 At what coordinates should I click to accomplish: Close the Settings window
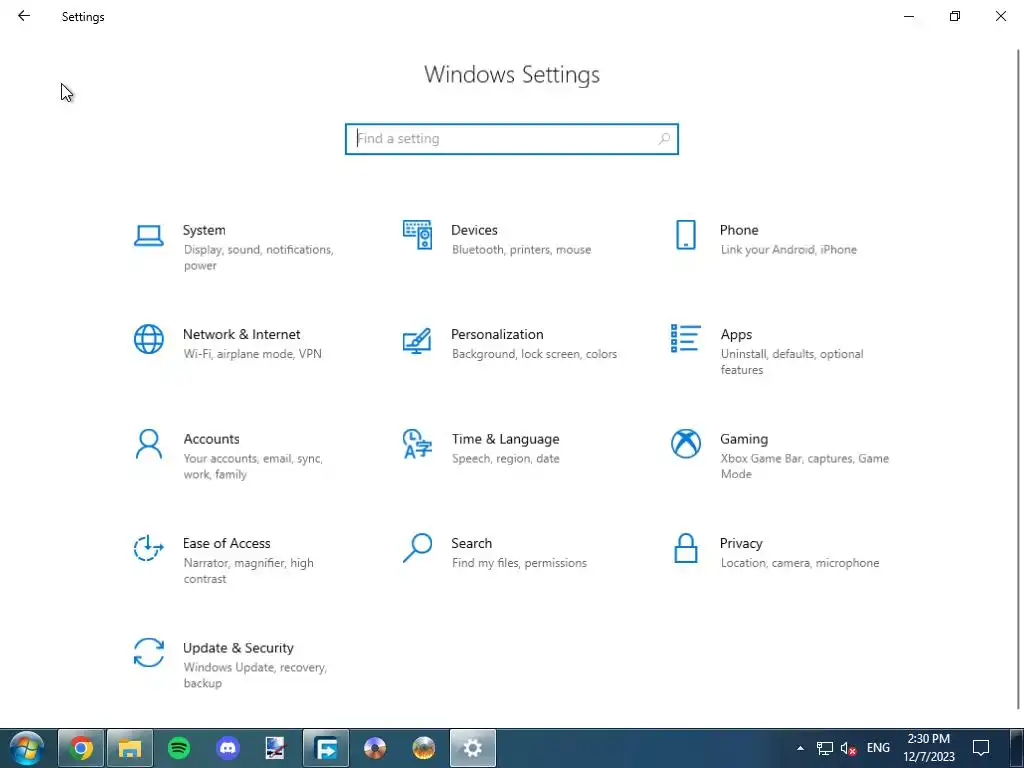[1000, 16]
